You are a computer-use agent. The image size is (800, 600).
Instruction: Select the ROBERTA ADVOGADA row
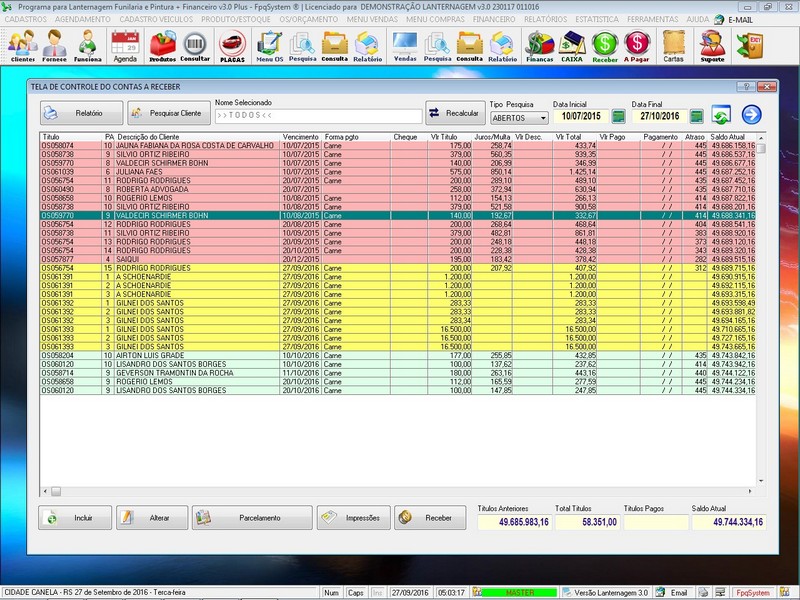coord(397,189)
